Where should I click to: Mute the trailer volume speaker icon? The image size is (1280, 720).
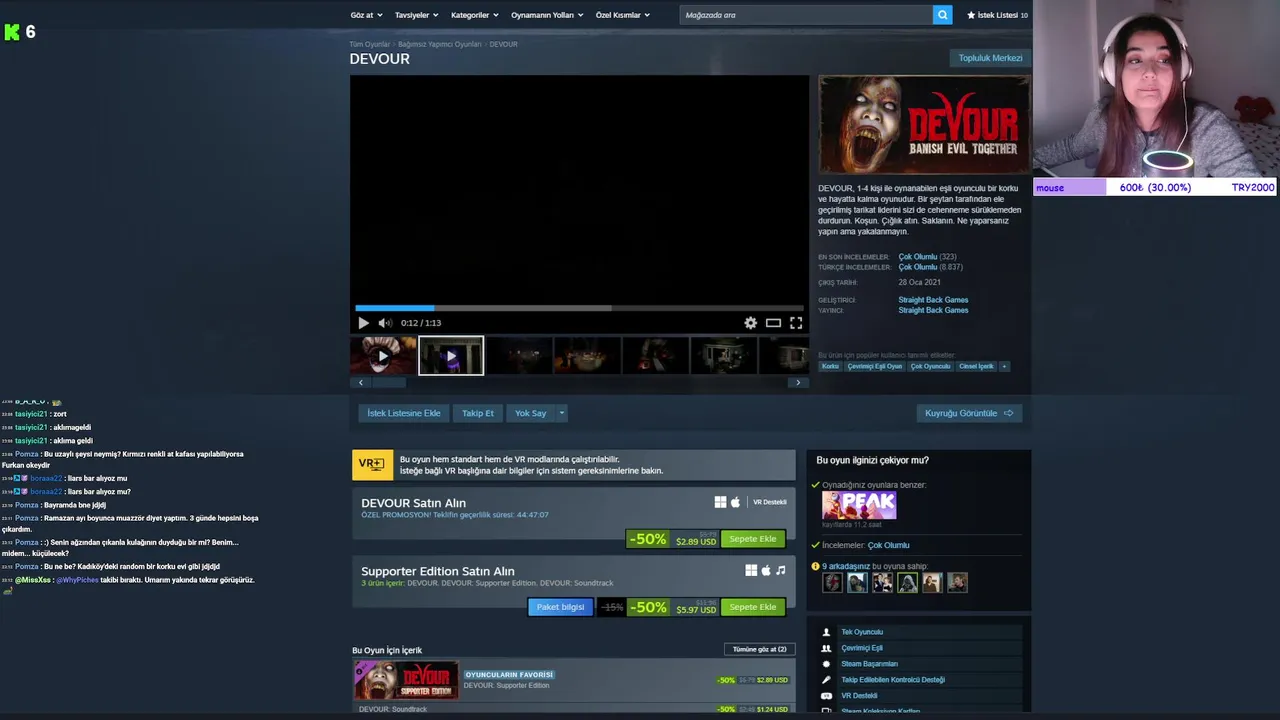click(385, 323)
